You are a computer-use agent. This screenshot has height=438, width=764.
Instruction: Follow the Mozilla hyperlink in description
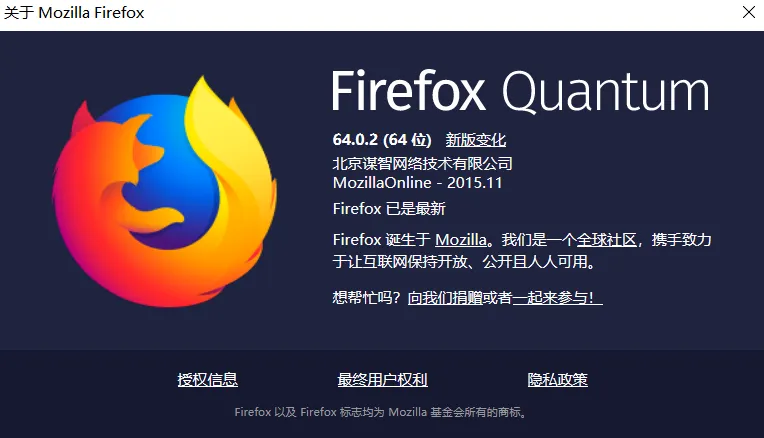[461, 240]
